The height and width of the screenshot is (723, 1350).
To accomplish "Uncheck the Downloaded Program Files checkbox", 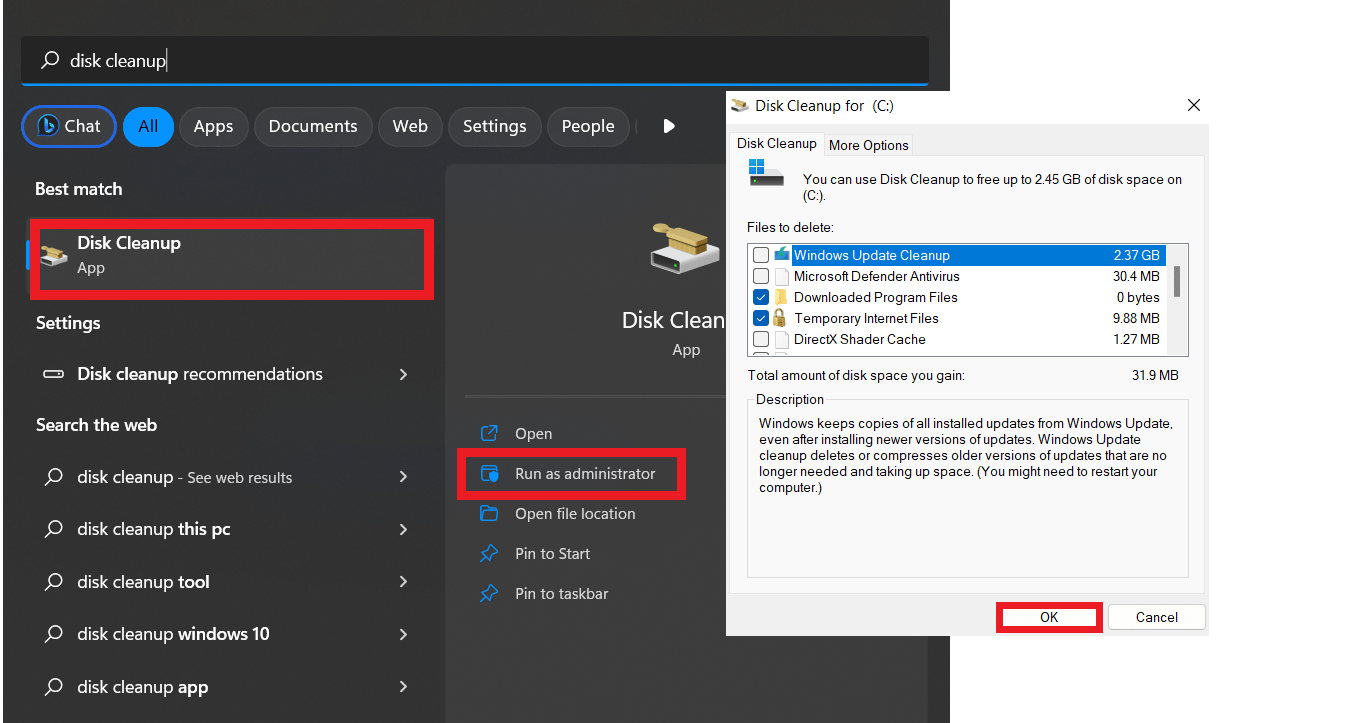I will click(x=761, y=297).
